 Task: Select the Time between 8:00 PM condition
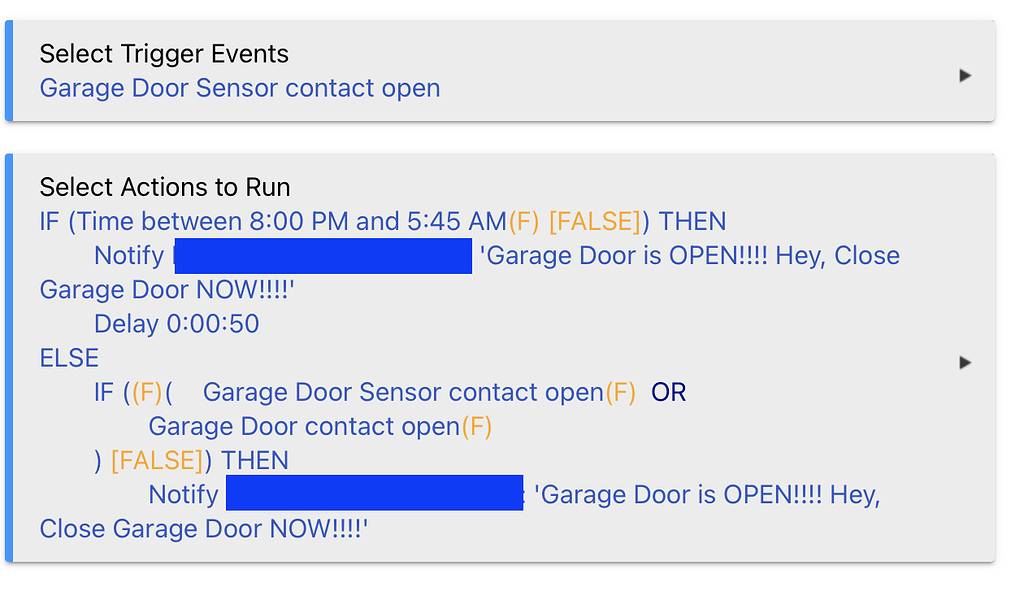tap(272, 221)
